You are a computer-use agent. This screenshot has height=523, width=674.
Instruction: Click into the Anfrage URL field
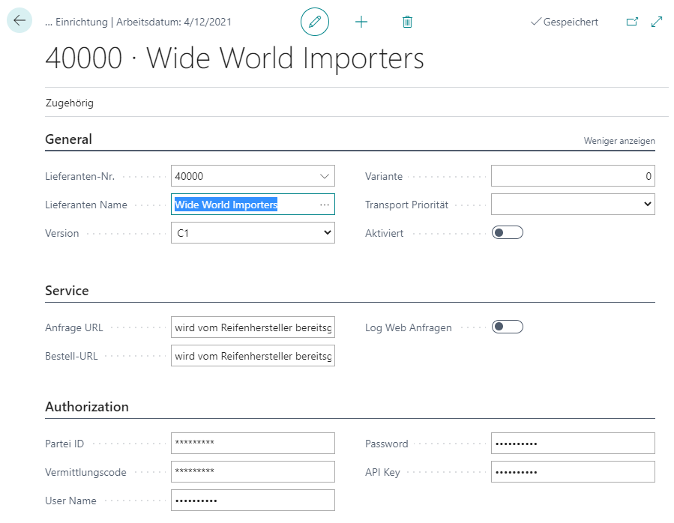[253, 327]
